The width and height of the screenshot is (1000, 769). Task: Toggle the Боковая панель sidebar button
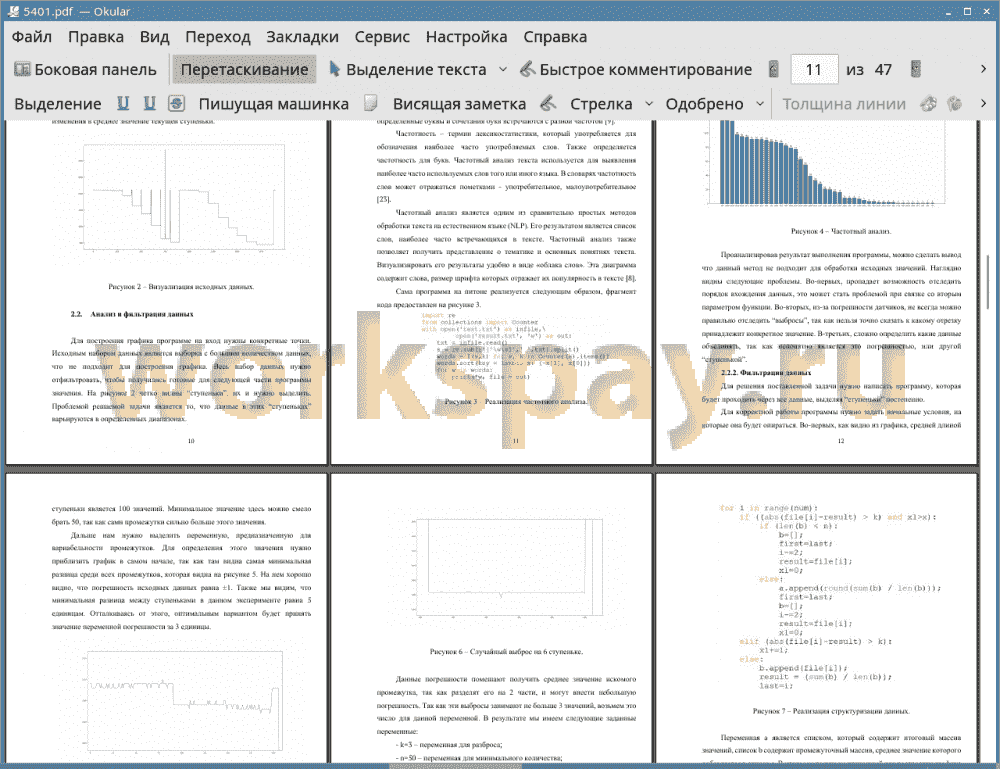click(x=85, y=70)
